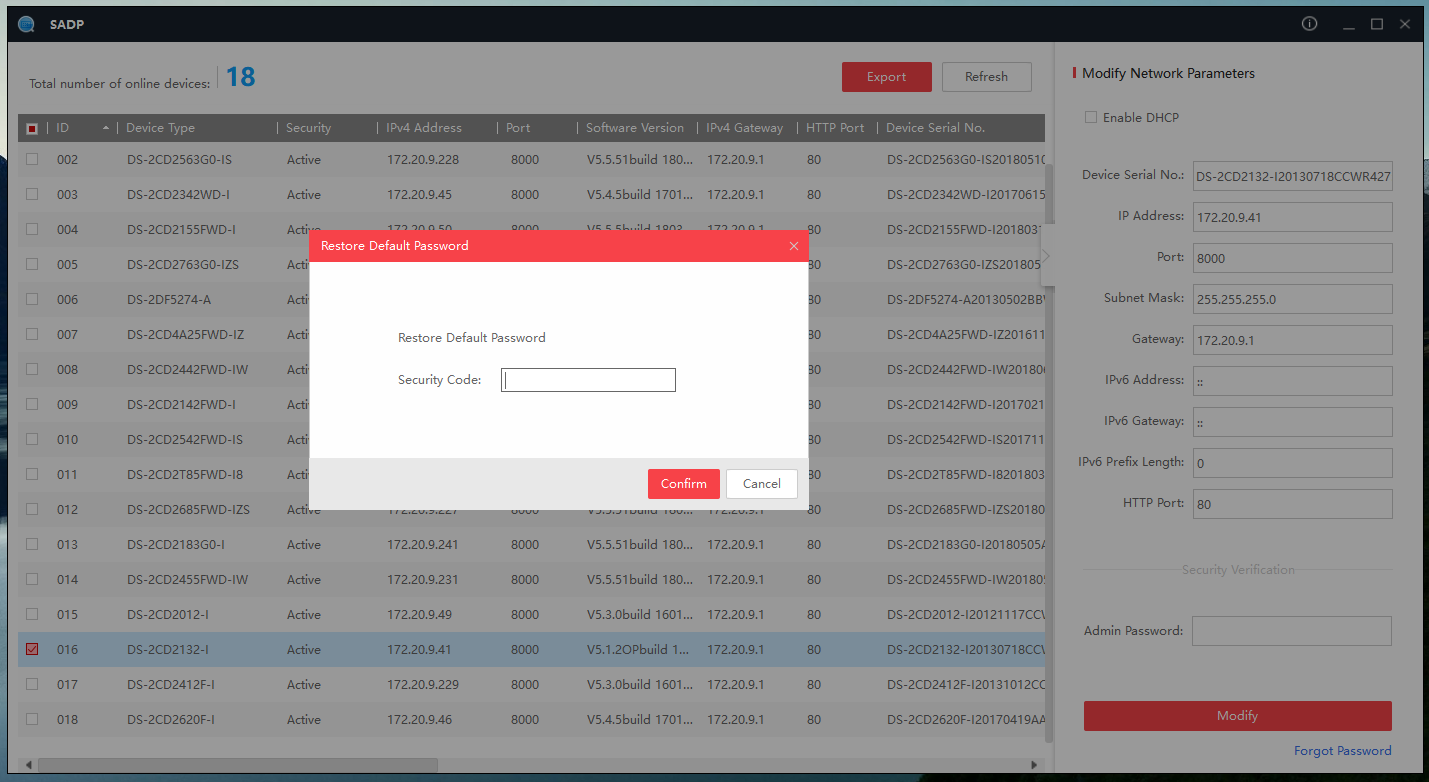This screenshot has width=1429, height=782.
Task: Click IP address 172.20.9.241 cell
Action: tap(423, 544)
